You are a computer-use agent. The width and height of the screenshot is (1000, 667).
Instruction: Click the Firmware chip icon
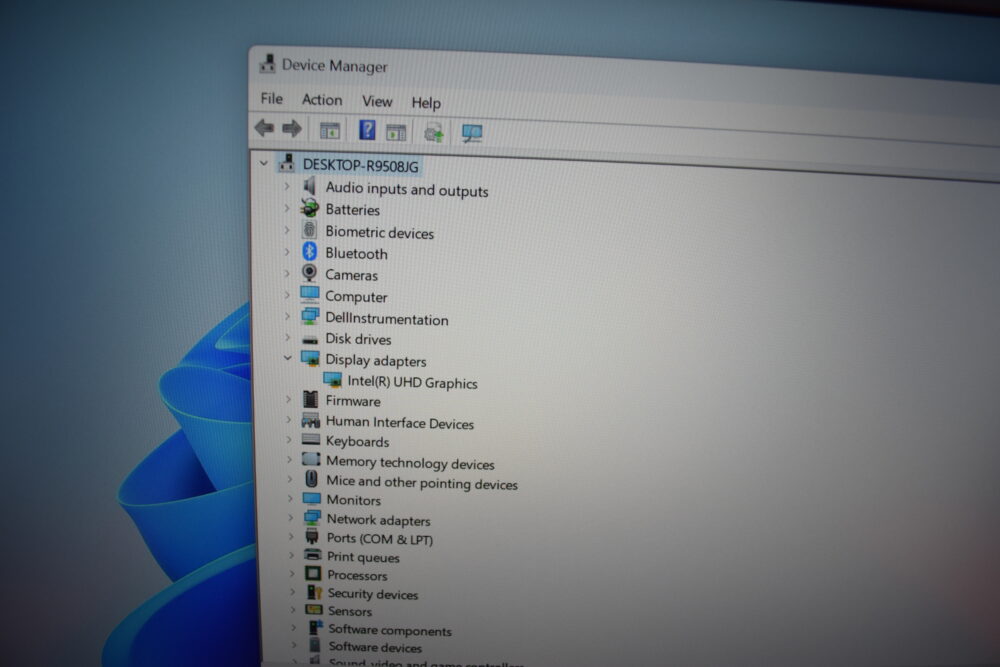(x=311, y=400)
